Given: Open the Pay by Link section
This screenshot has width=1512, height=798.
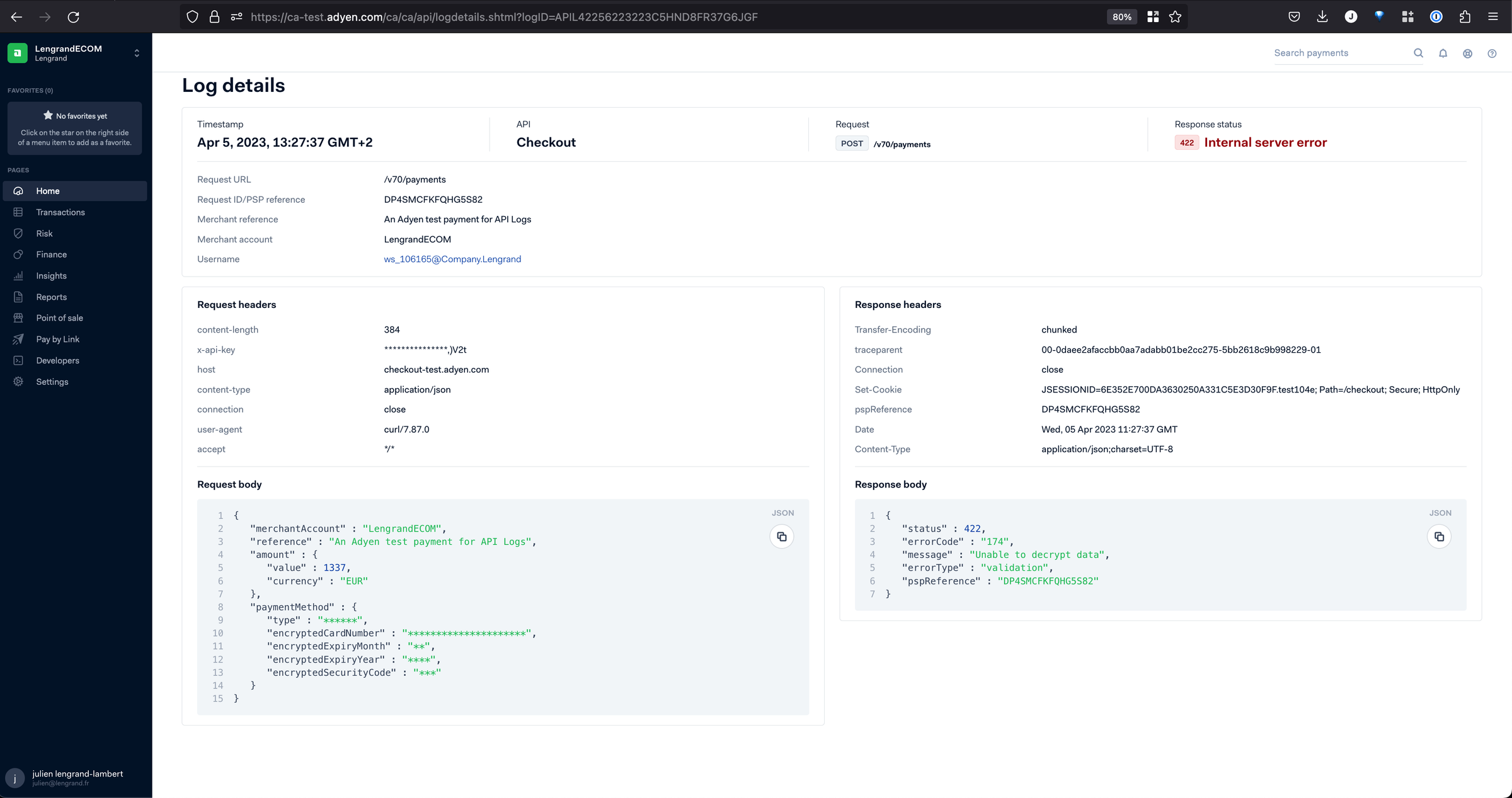Looking at the screenshot, I should pyautogui.click(x=57, y=339).
